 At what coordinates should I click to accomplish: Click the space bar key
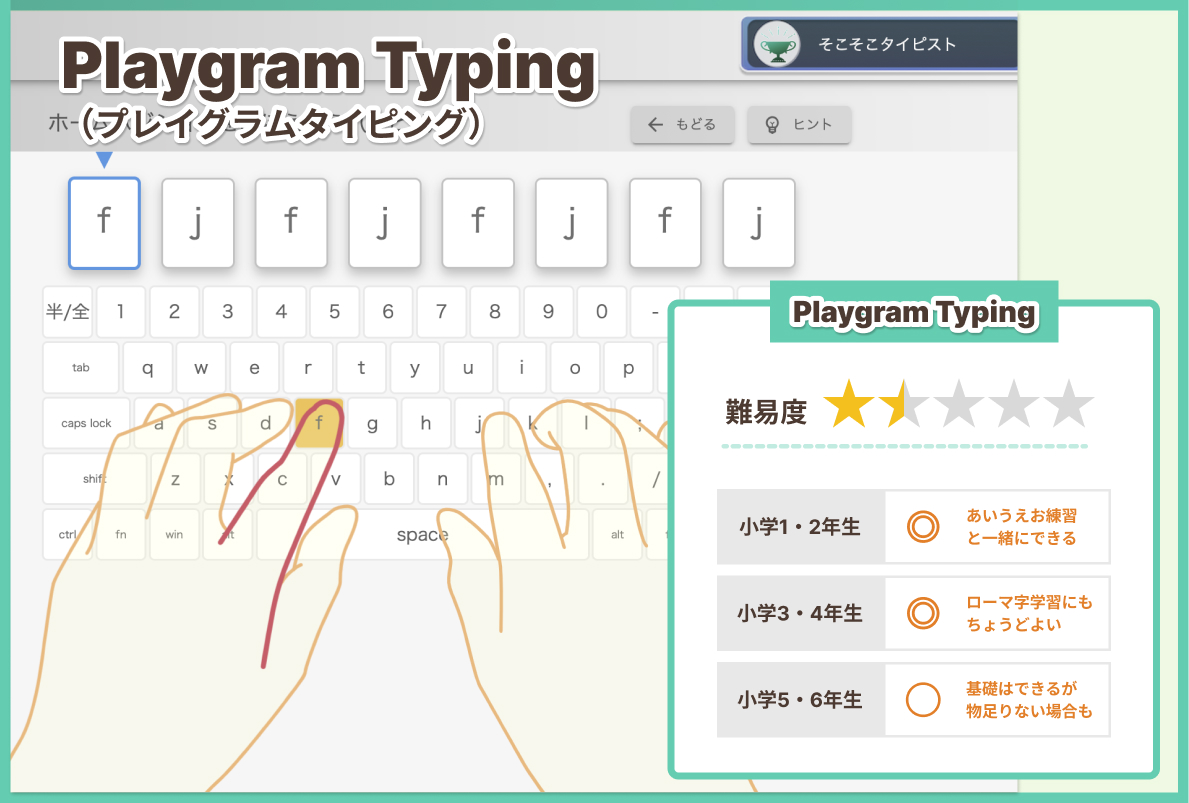coord(422,535)
